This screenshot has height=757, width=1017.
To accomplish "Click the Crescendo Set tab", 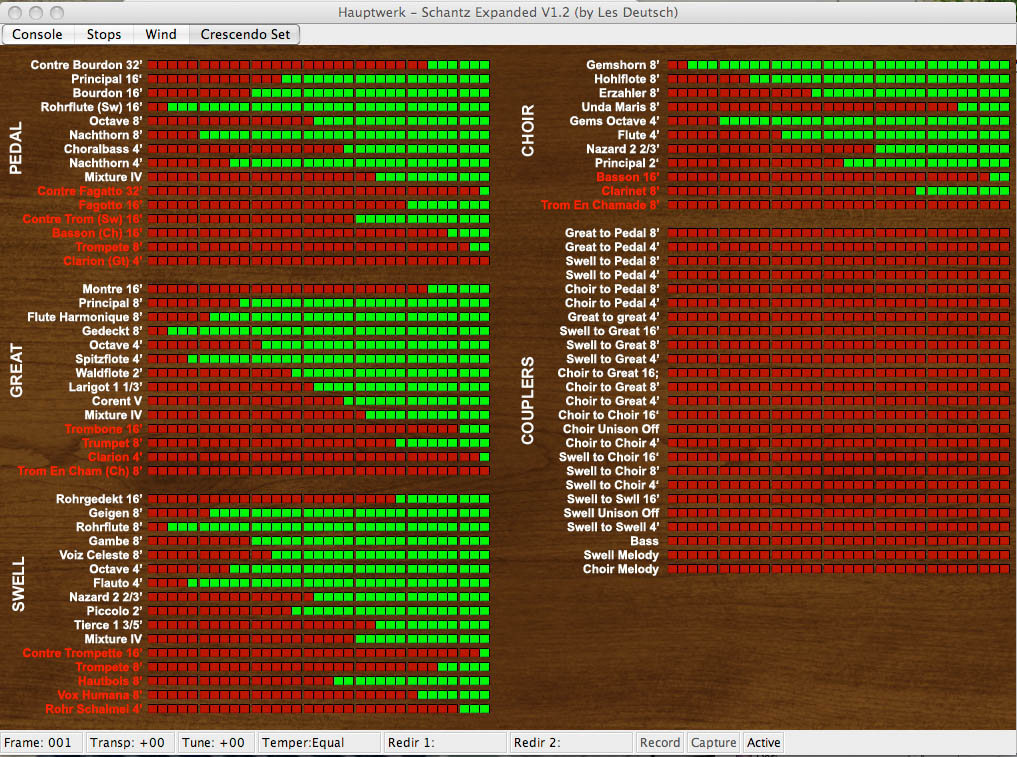I will tap(245, 34).
